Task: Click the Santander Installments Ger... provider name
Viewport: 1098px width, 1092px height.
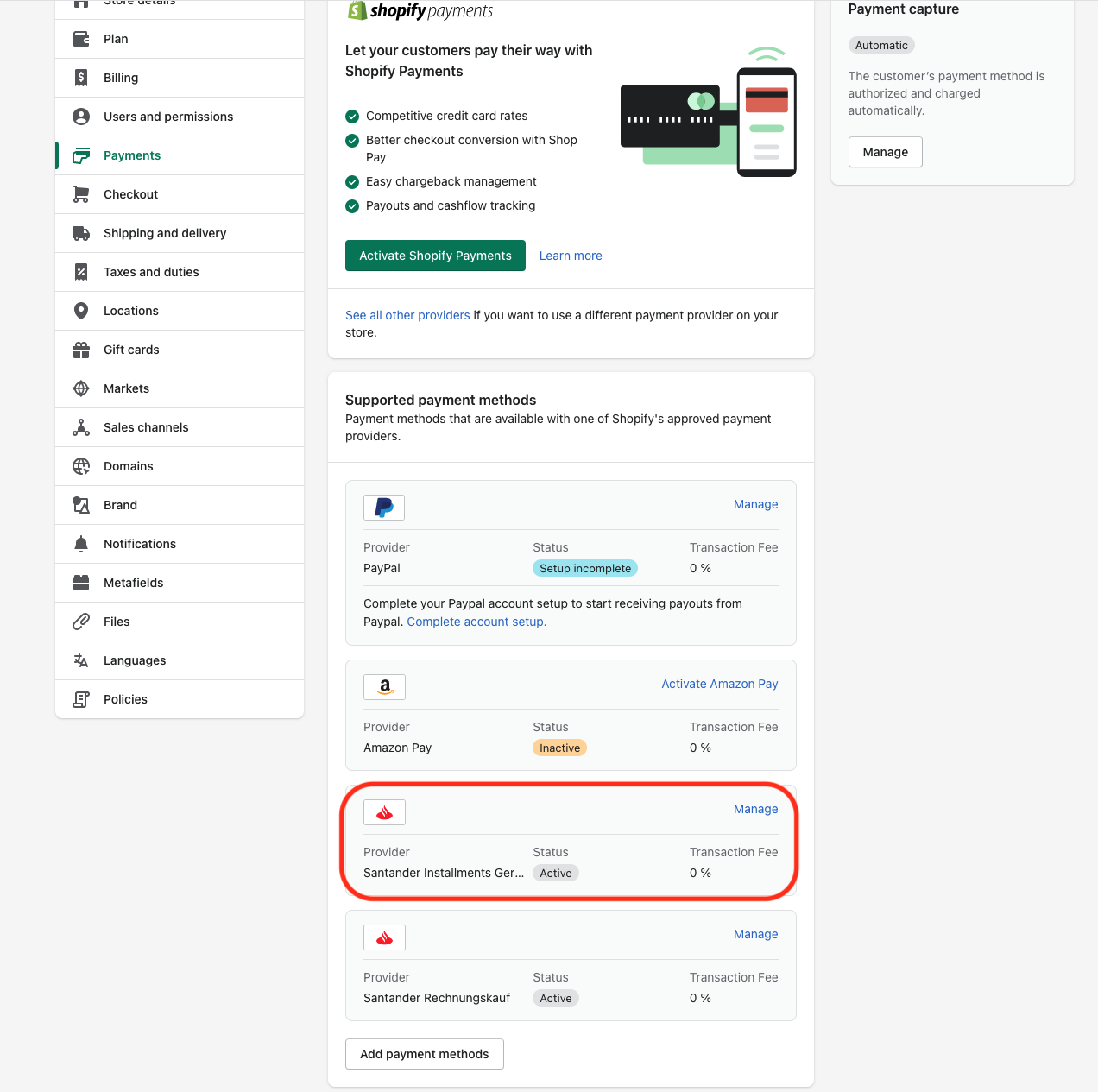Action: [x=444, y=873]
